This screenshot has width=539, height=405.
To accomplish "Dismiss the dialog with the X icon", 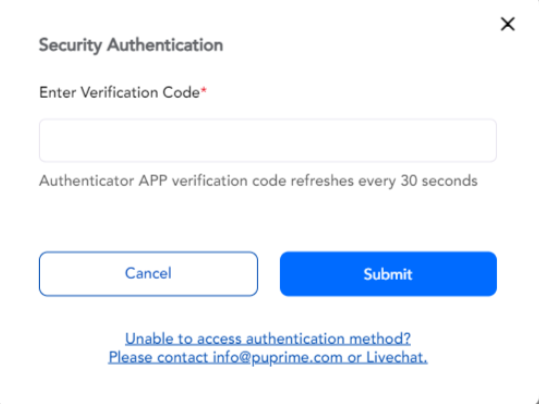I will [507, 24].
